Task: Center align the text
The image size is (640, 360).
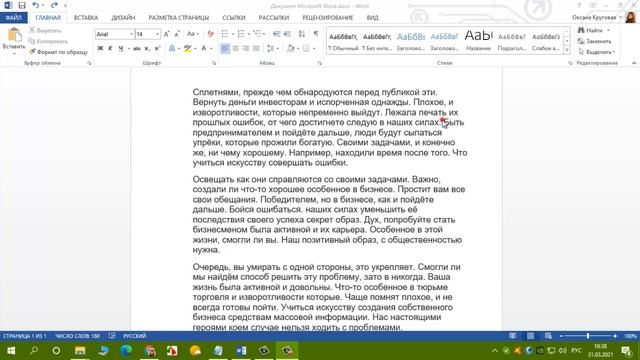Action: click(x=236, y=49)
